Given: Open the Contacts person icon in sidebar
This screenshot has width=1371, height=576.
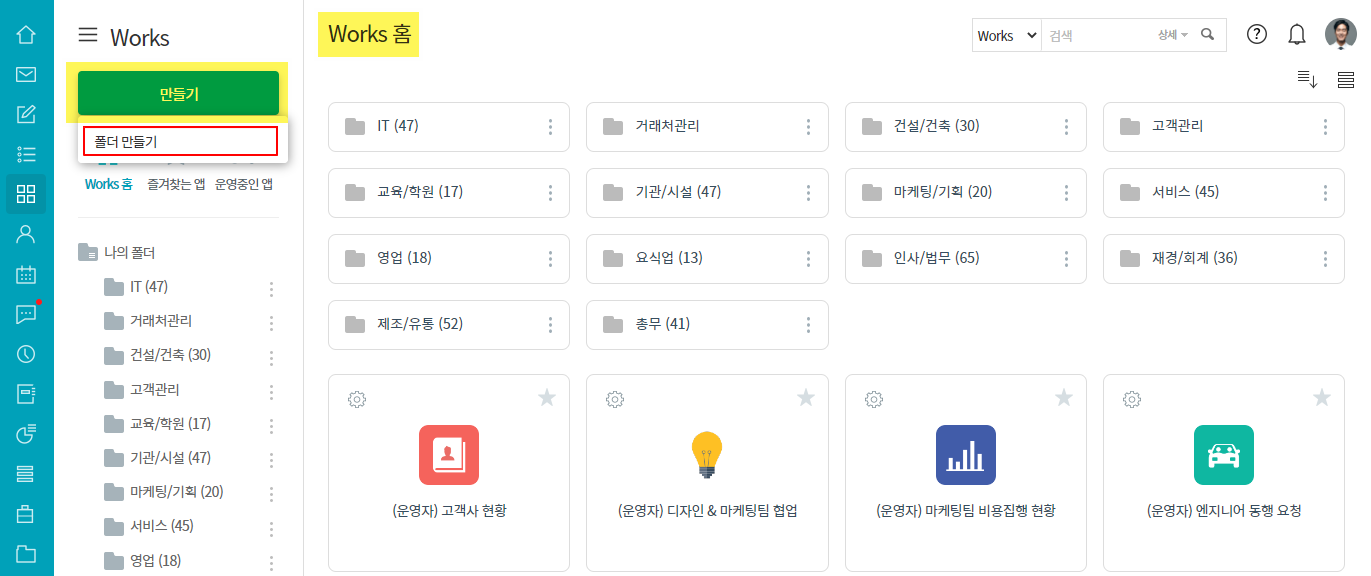Looking at the screenshot, I should 26,234.
